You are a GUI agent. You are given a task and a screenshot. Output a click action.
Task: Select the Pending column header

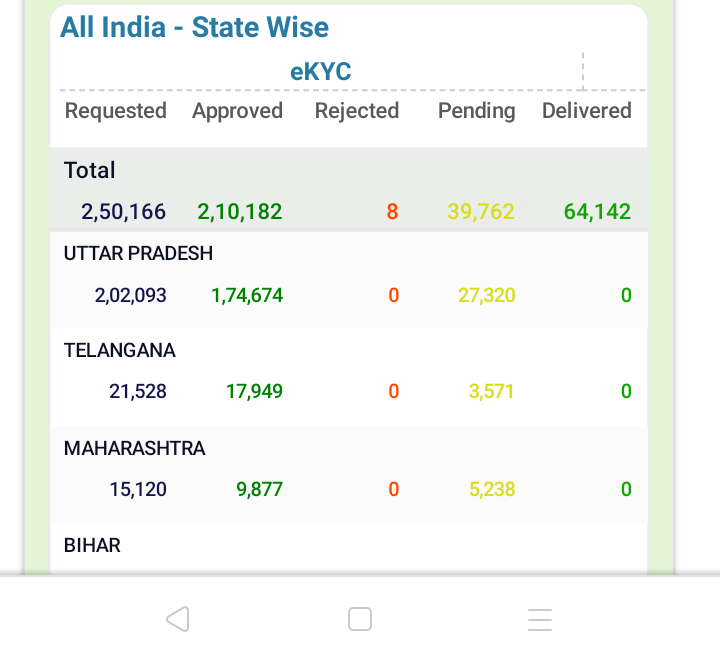477,111
